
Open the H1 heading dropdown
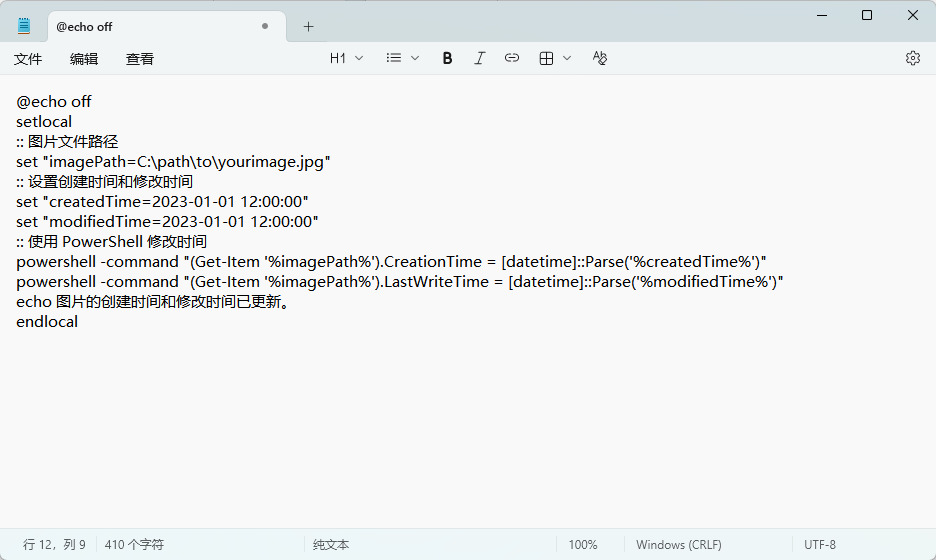(346, 58)
